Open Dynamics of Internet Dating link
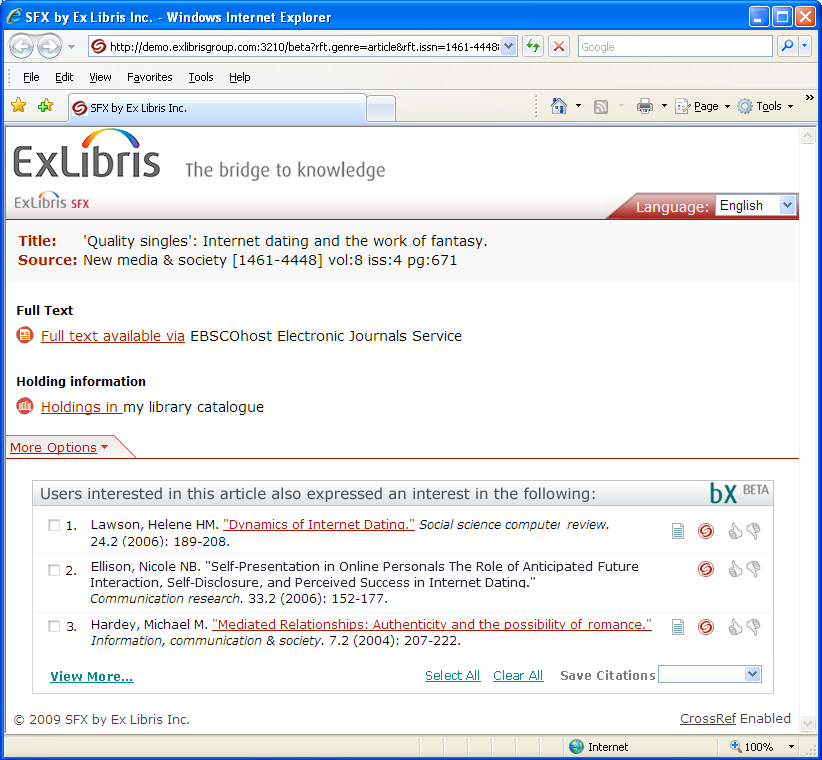The height and width of the screenshot is (760, 822). point(319,525)
